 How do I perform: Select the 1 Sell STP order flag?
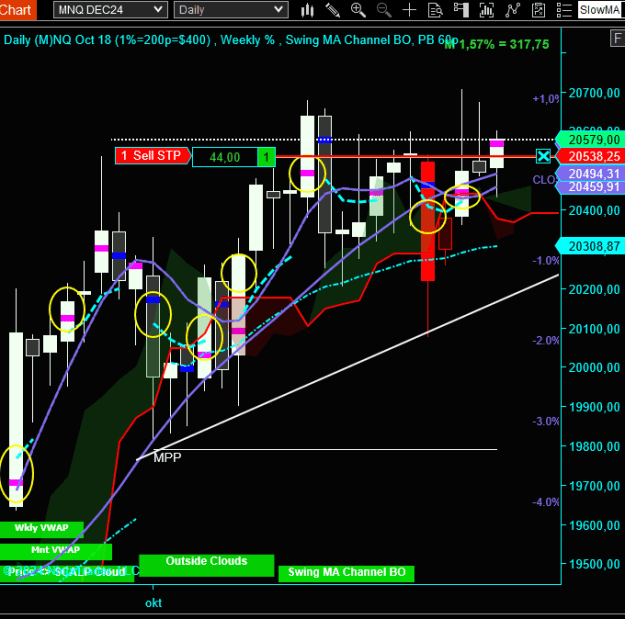[153, 155]
